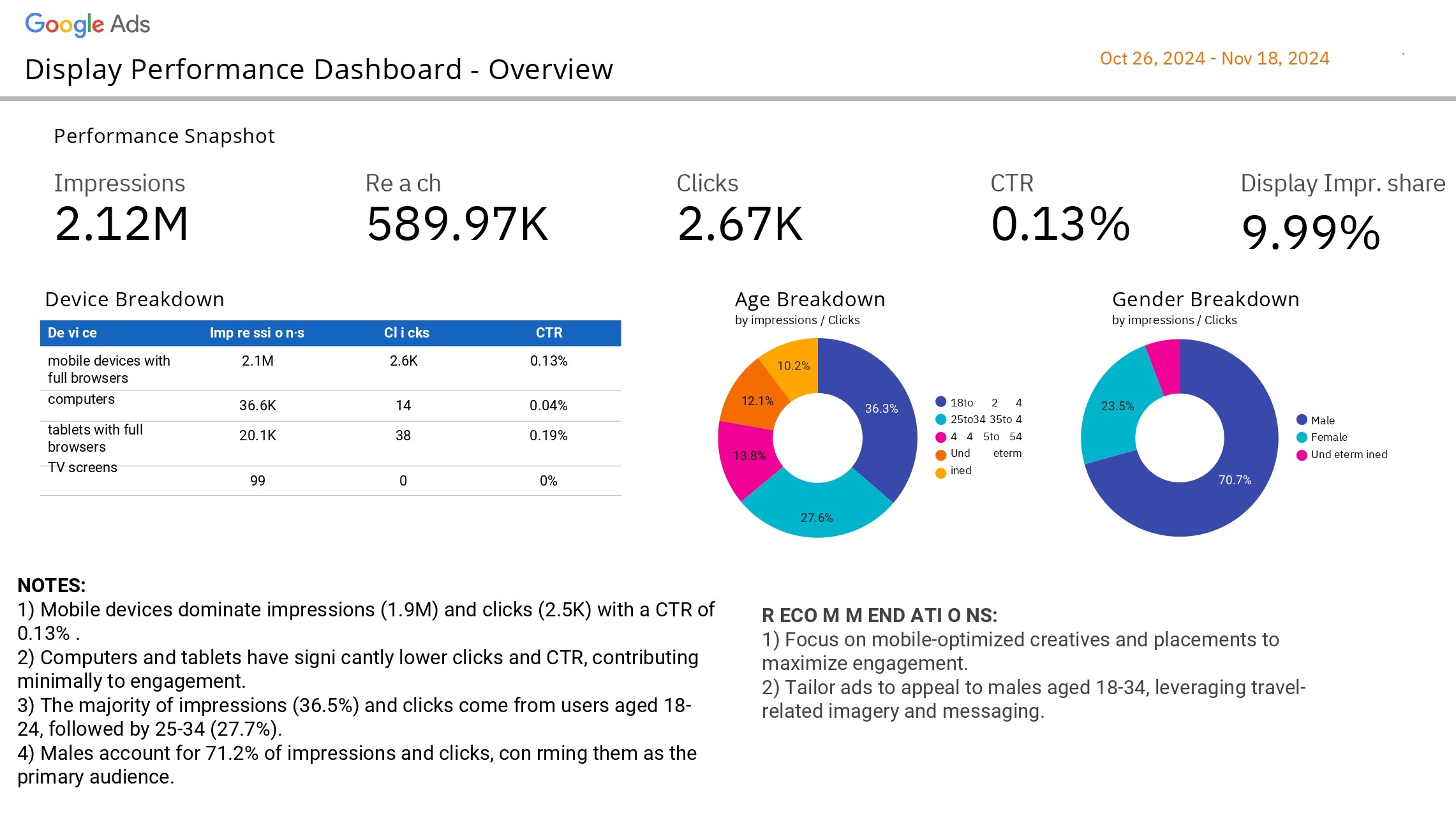Select the 23.5% Female slice in the Gender donut

tap(1117, 406)
